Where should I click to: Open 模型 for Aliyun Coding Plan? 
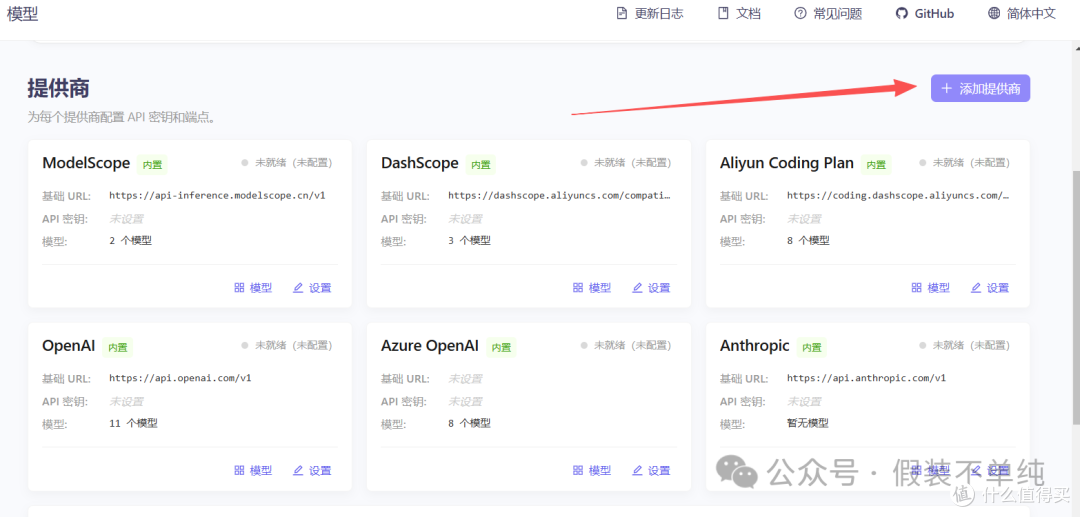coord(931,288)
